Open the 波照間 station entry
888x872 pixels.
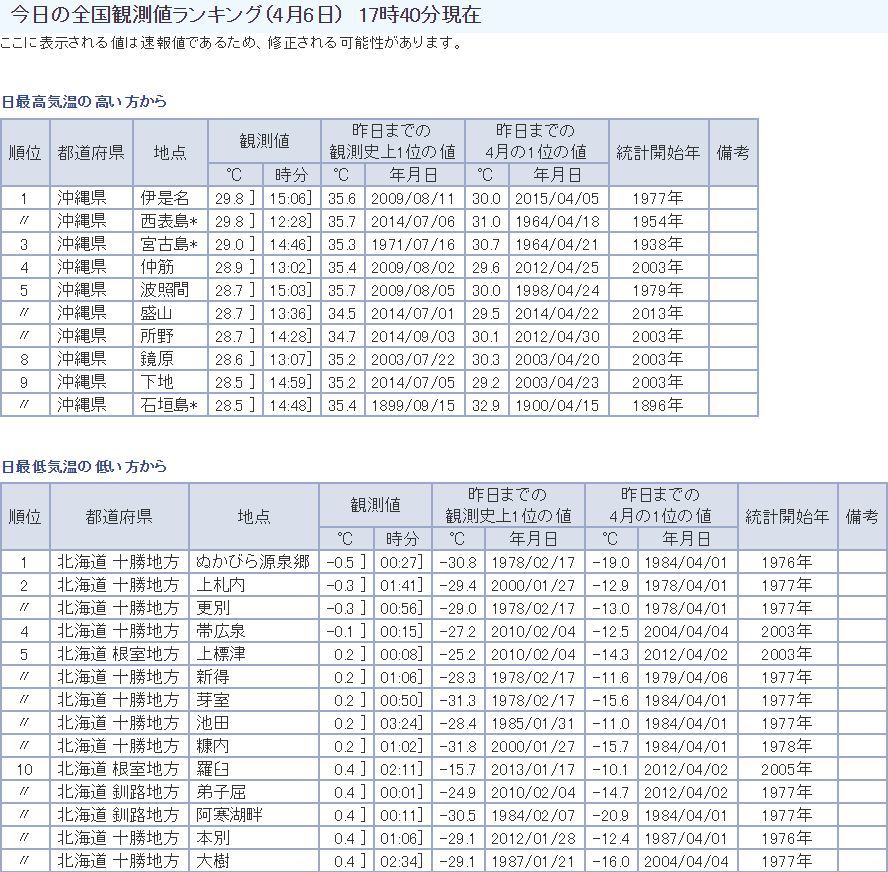(x=165, y=290)
